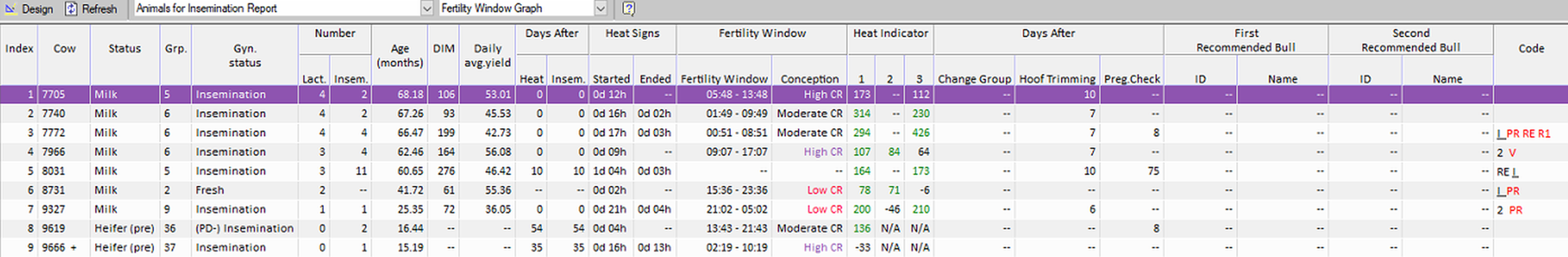Select the highlighted row of cow 7705

(x=783, y=94)
